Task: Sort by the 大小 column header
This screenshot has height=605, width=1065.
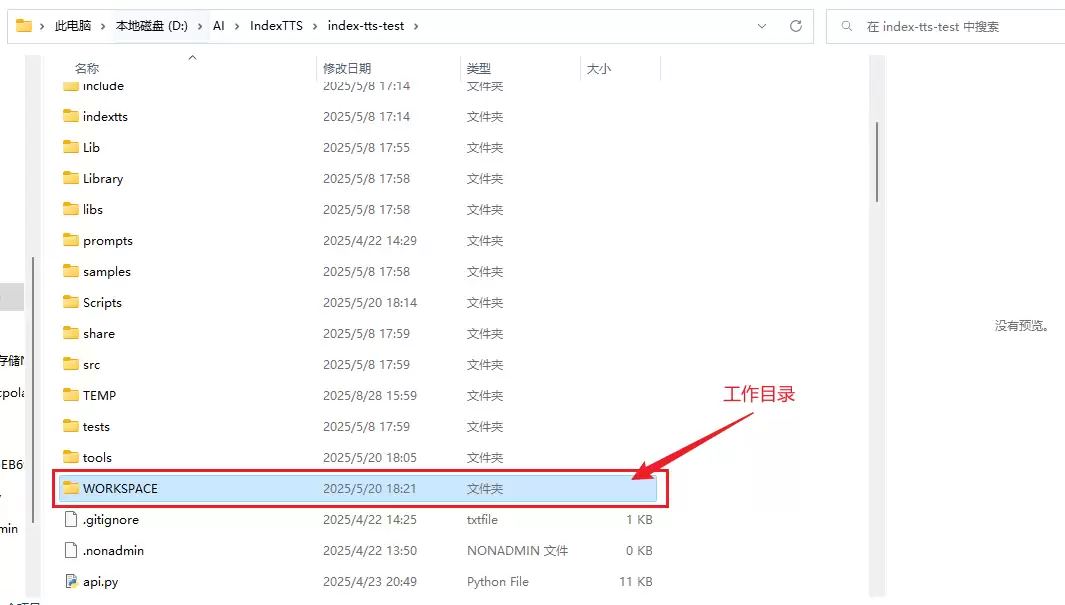Action: (598, 69)
